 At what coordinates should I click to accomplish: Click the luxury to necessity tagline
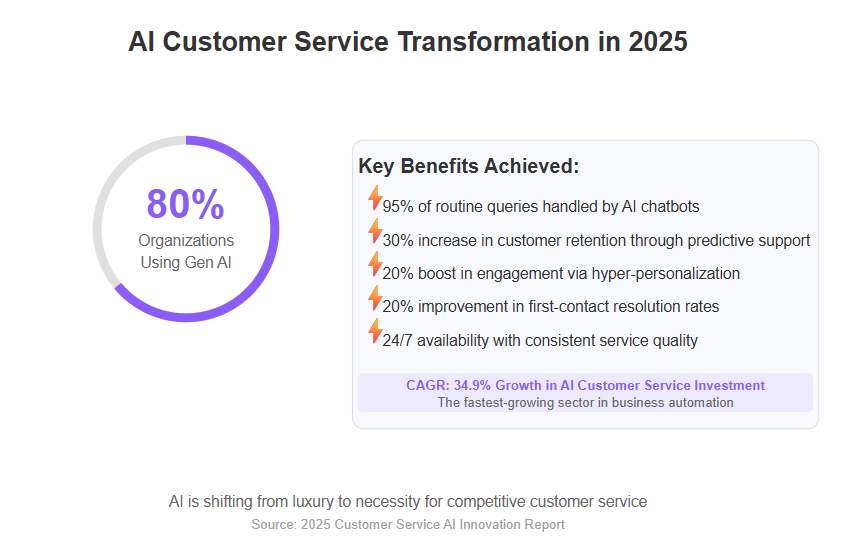(408, 501)
